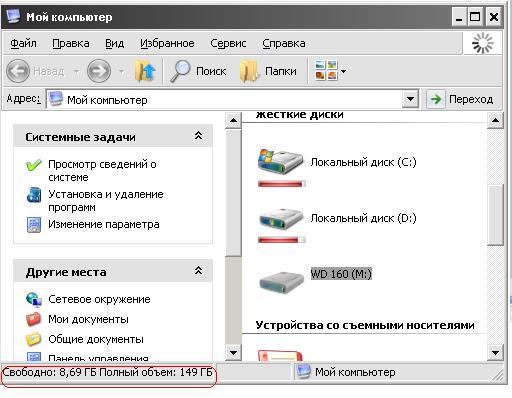Click the right pane scrollbar thumb
The height and width of the screenshot is (398, 512).
[x=495, y=216]
